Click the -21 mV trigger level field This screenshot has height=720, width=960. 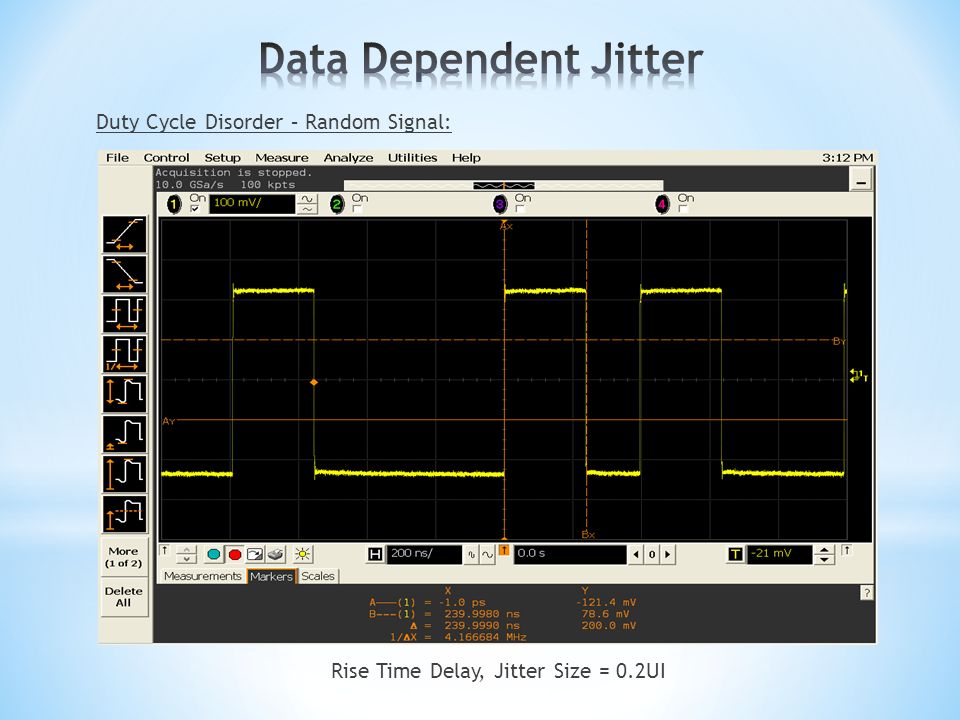pos(779,555)
